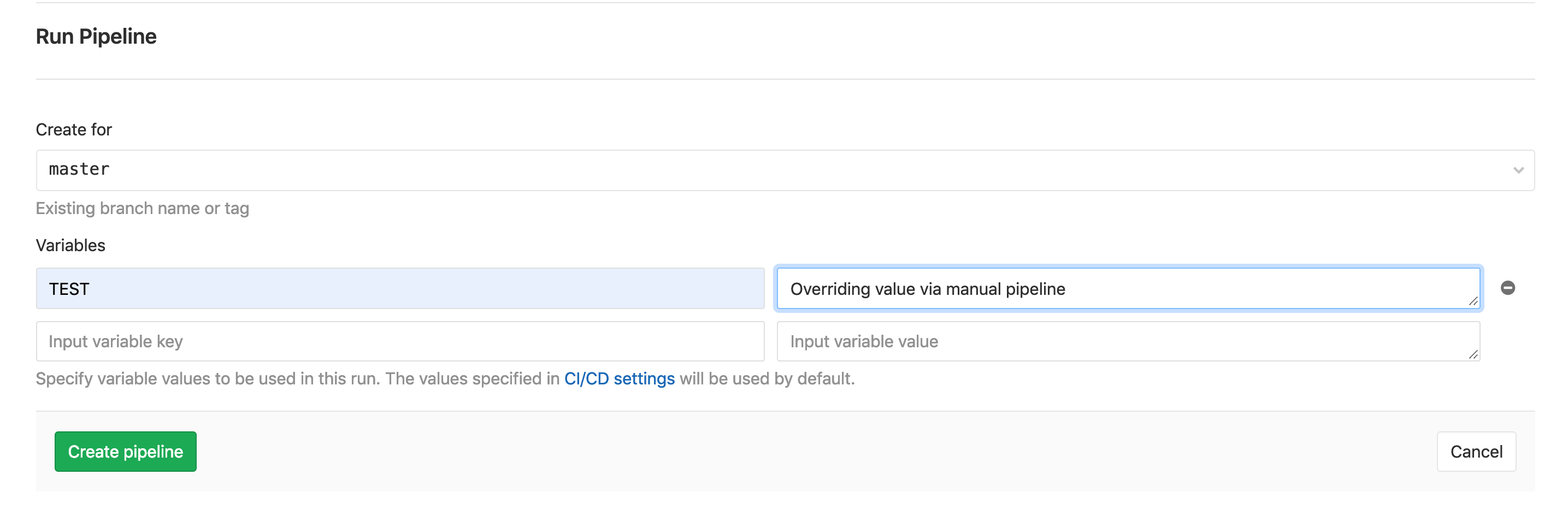Click the resize handle on the value textarea

click(1473, 301)
